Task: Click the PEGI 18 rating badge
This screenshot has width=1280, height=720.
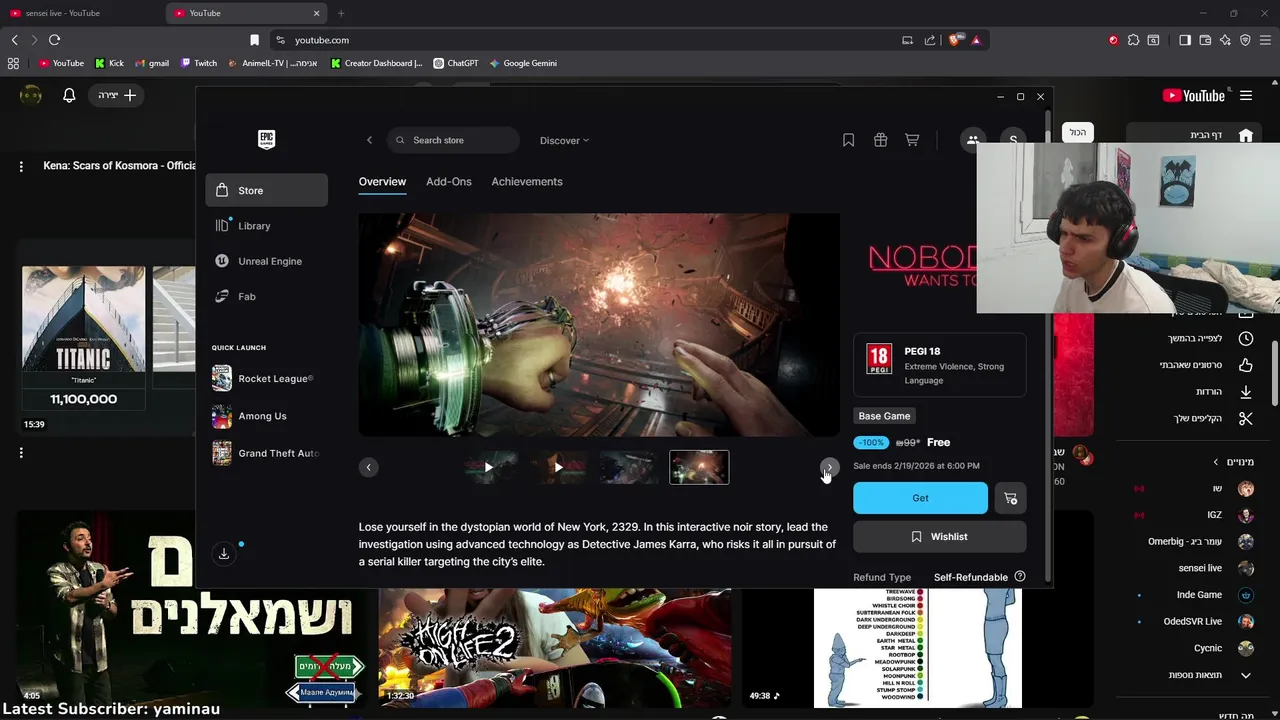Action: (879, 358)
